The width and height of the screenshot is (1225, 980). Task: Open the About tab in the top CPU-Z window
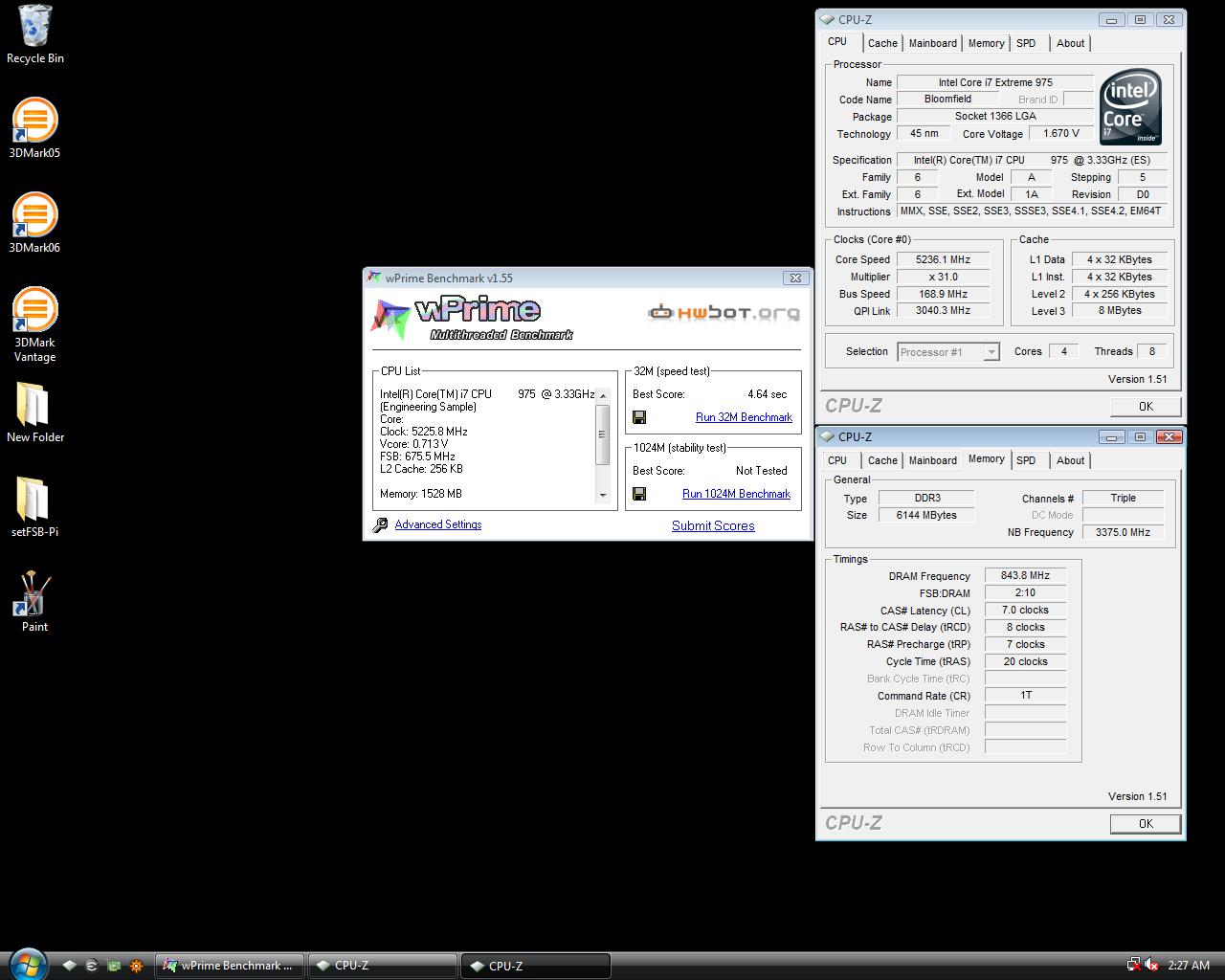coord(1070,43)
